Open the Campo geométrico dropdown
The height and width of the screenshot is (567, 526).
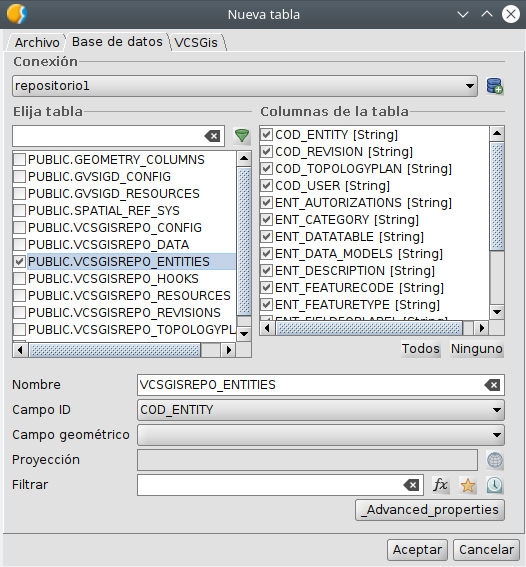(x=321, y=435)
